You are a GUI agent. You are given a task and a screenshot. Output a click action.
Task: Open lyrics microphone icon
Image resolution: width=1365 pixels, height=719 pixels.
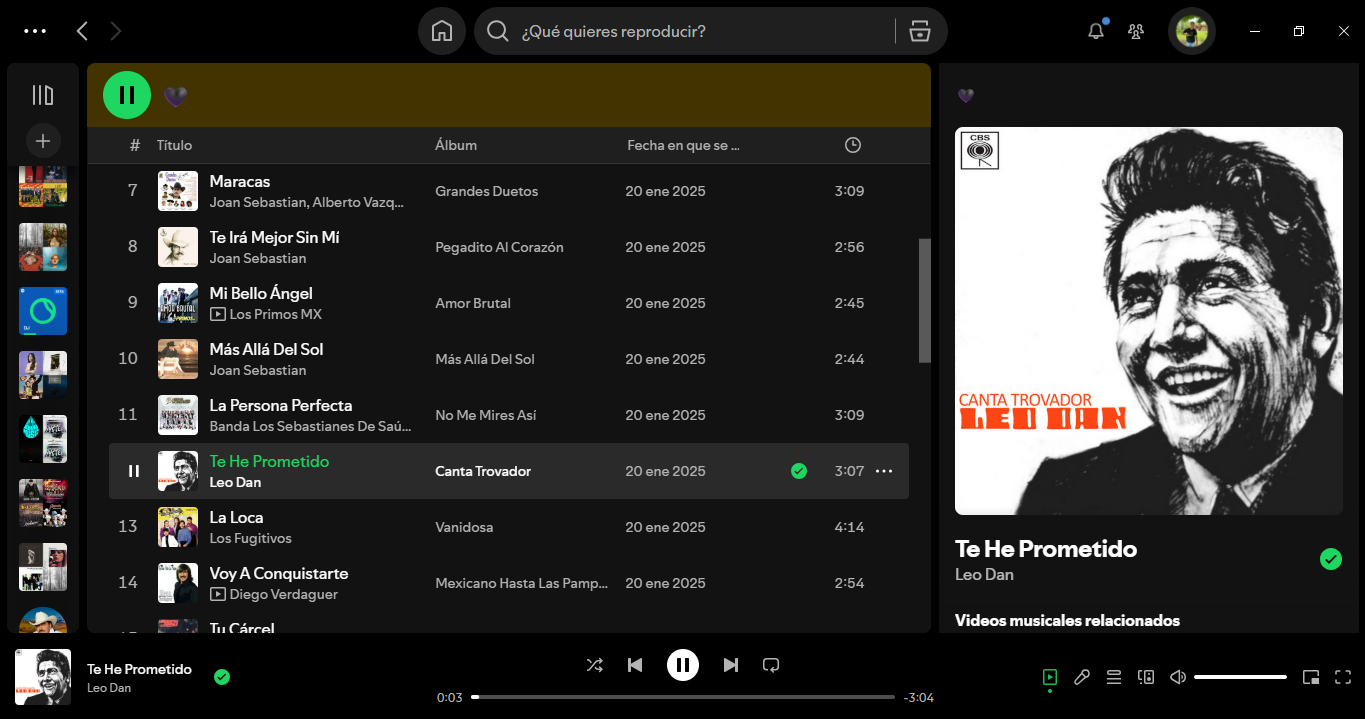(1081, 677)
